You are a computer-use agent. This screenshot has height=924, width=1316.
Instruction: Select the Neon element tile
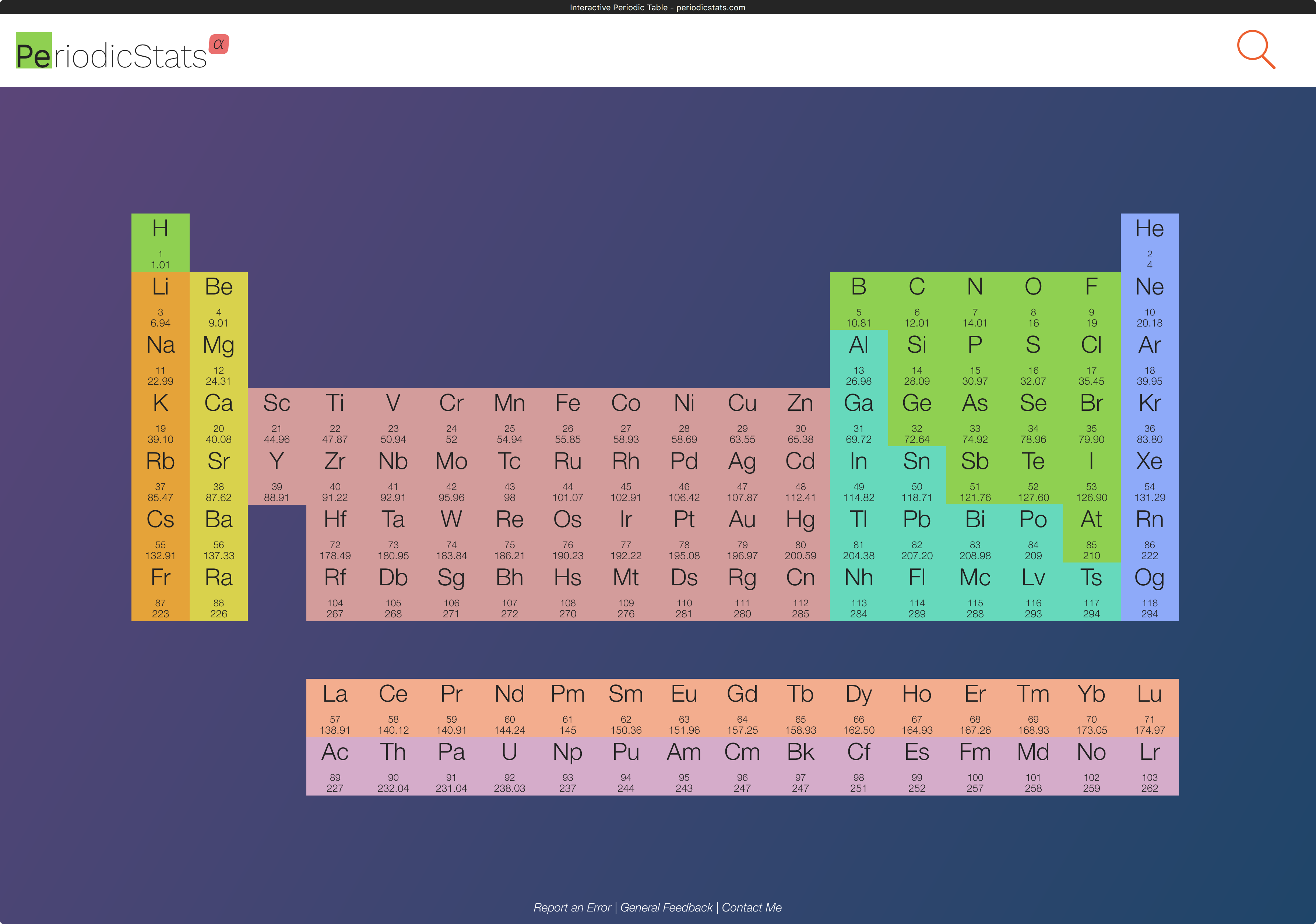click(x=1150, y=301)
